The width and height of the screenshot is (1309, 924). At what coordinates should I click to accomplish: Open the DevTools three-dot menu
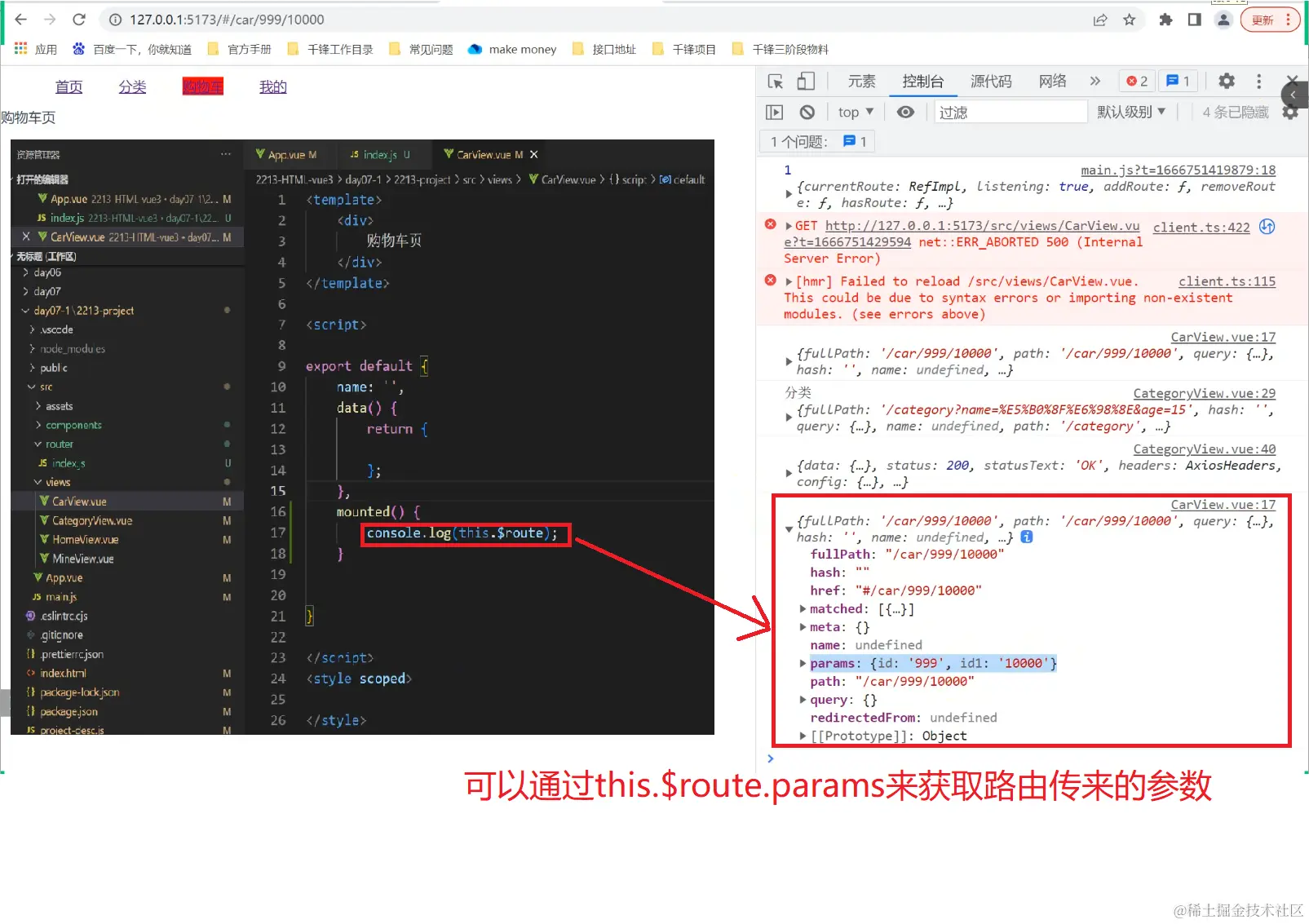pyautogui.click(x=1258, y=81)
